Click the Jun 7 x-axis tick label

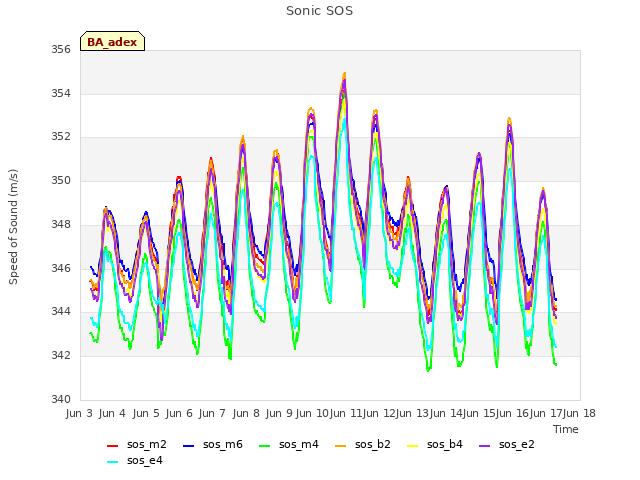click(x=212, y=413)
